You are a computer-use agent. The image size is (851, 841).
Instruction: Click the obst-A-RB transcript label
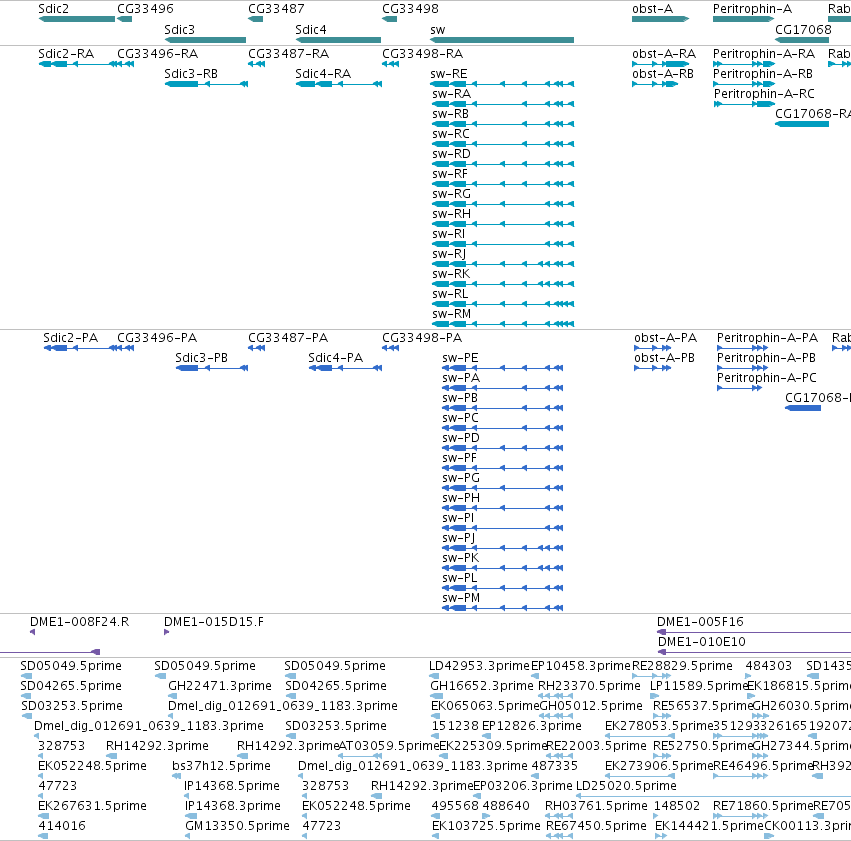click(663, 74)
